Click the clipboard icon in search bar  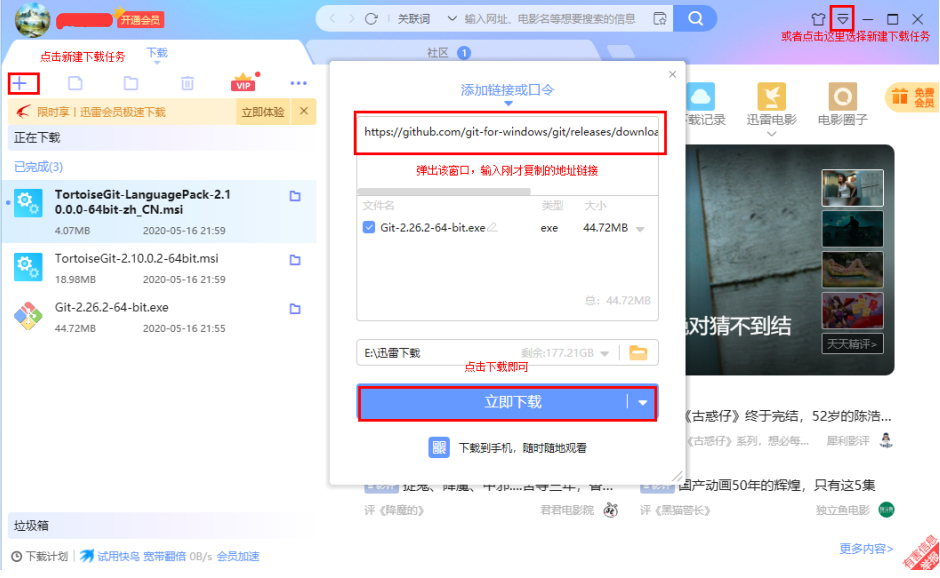pos(660,19)
